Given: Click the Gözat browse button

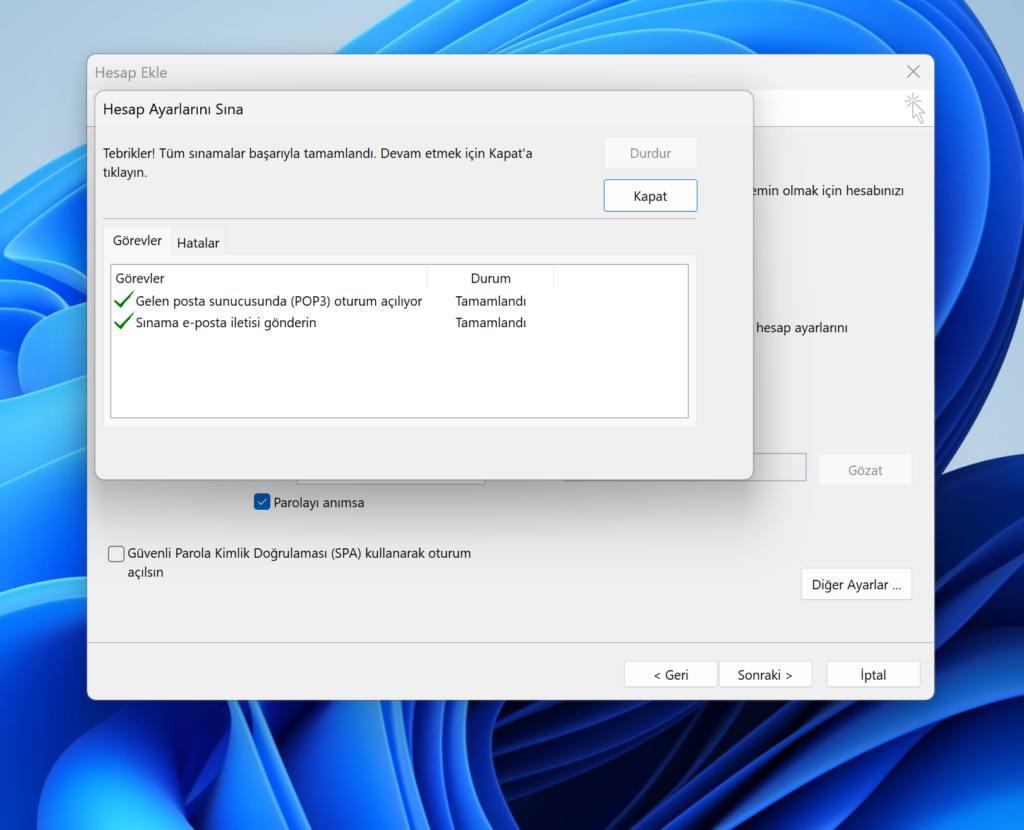Looking at the screenshot, I should click(865, 470).
